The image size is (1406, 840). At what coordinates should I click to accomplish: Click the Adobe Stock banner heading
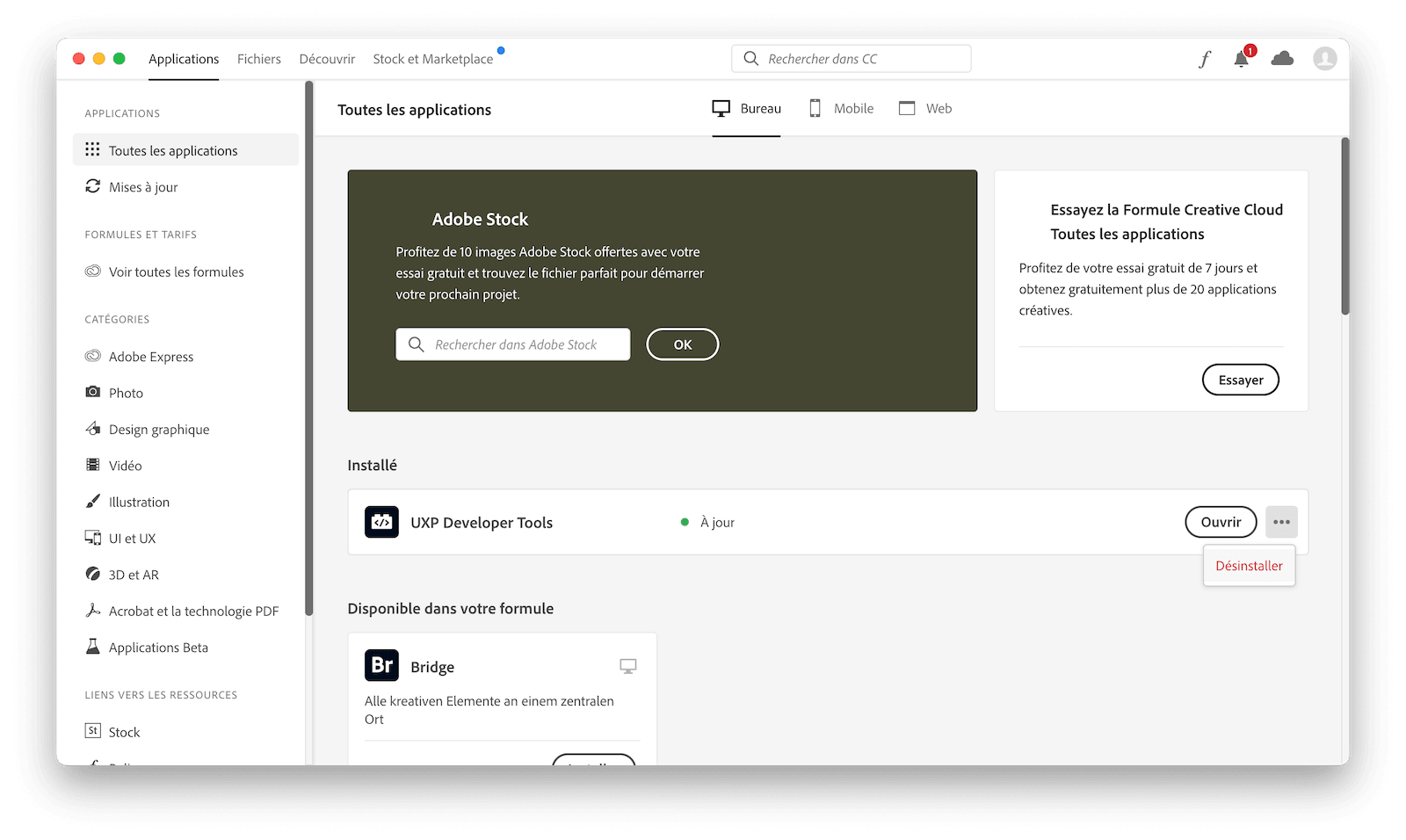tap(480, 220)
